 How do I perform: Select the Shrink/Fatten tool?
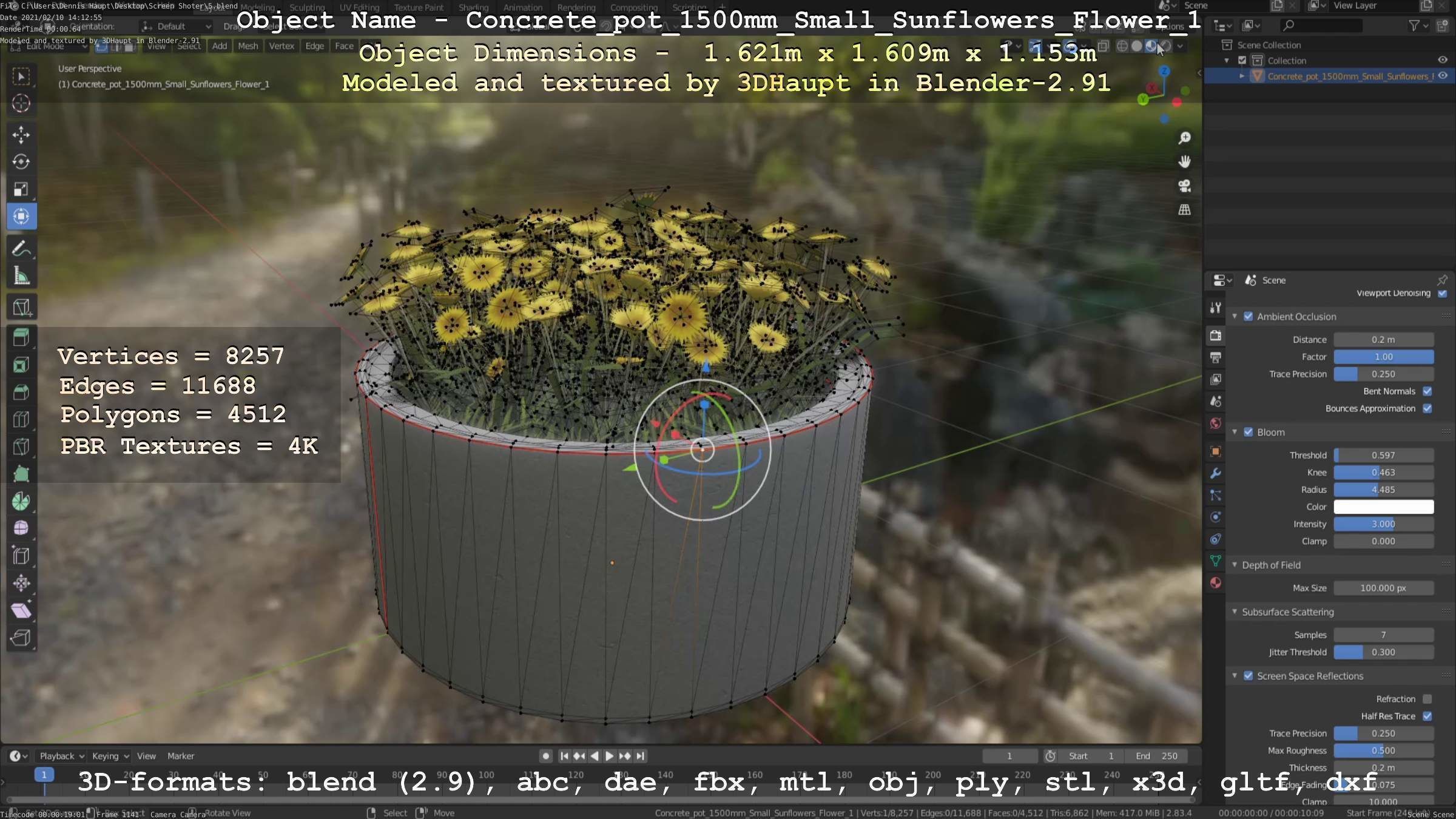coord(21,583)
